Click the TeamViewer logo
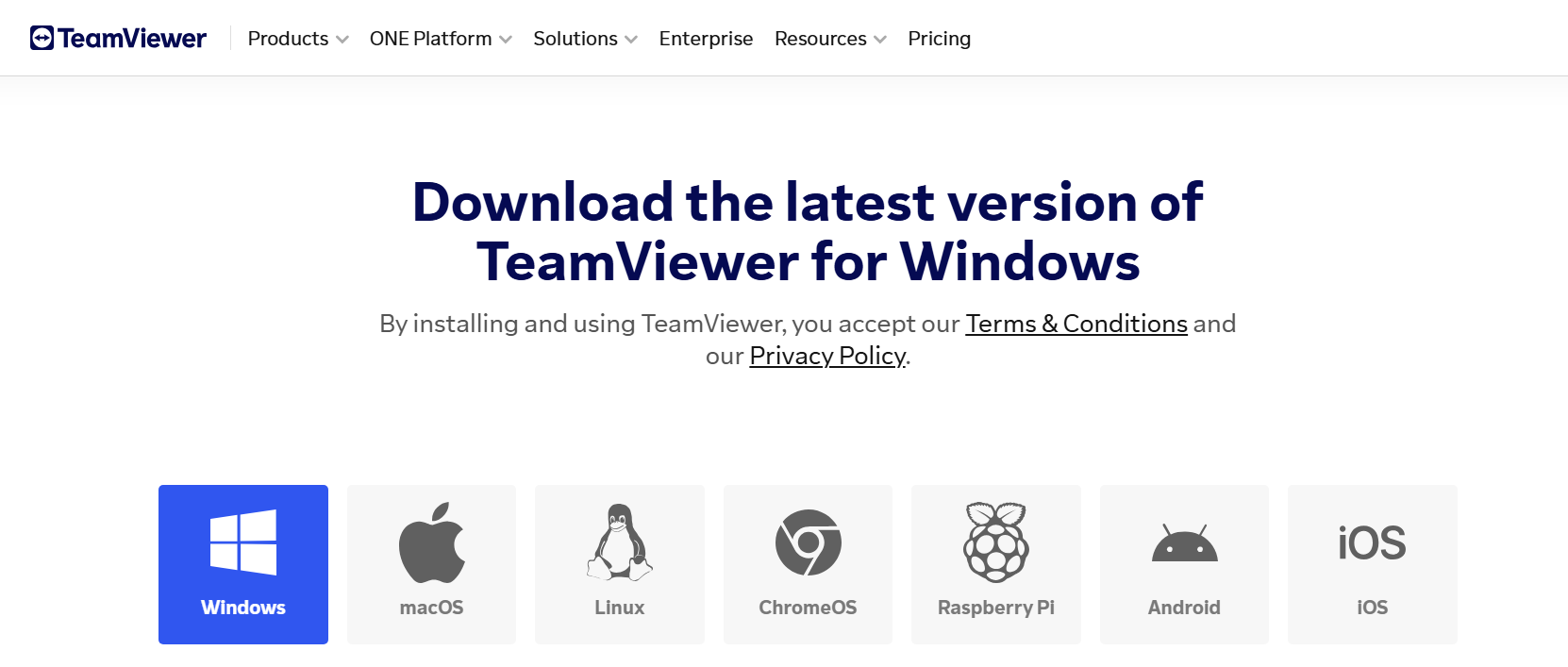Image resolution: width=1568 pixels, height=667 pixels. [x=118, y=38]
